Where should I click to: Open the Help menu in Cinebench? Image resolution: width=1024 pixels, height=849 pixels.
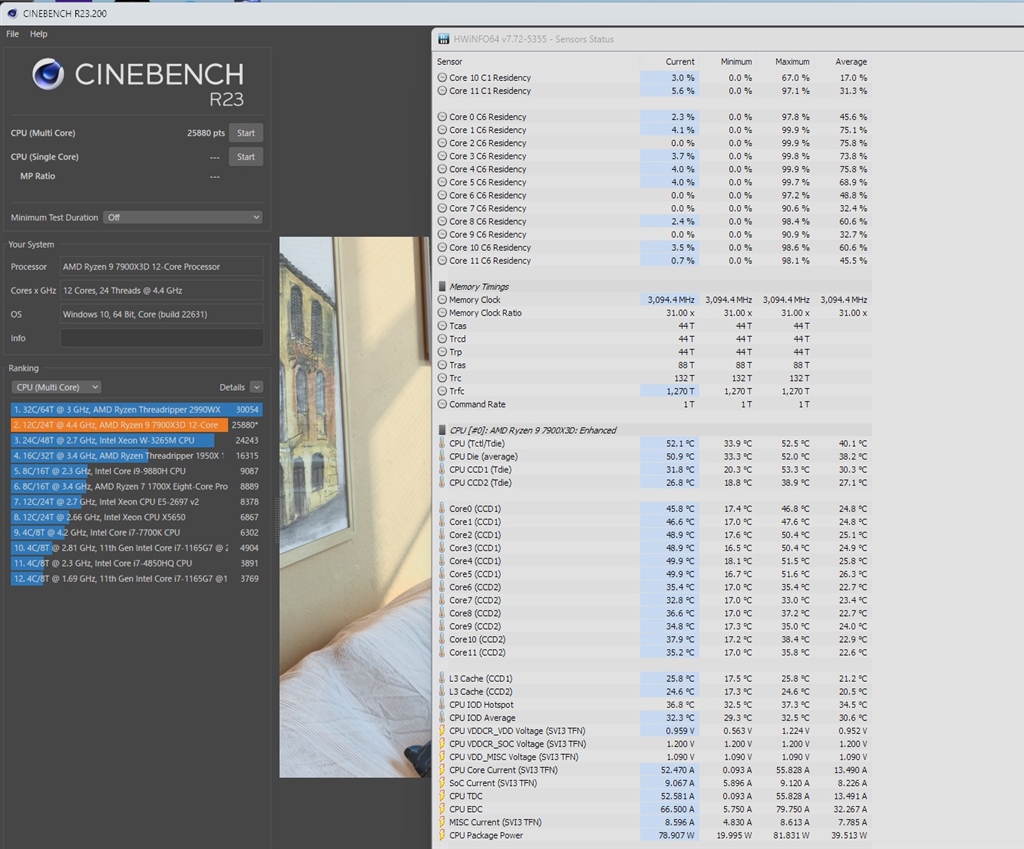coord(39,34)
